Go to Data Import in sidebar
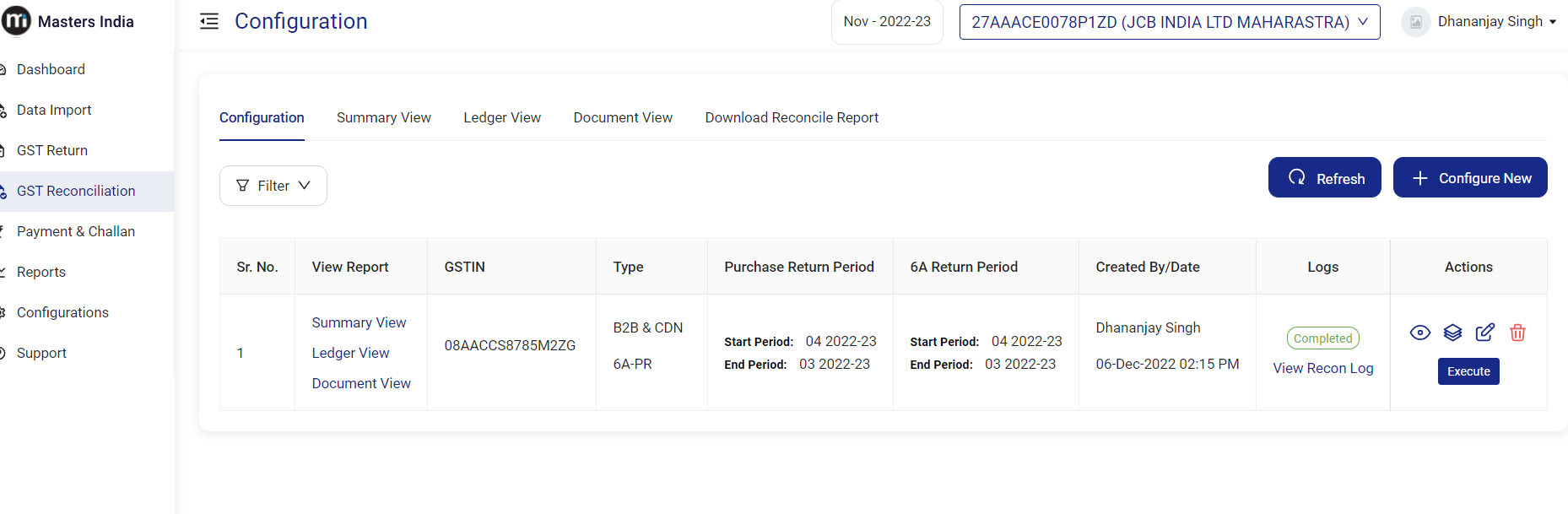Image resolution: width=1568 pixels, height=514 pixels. coord(54,110)
